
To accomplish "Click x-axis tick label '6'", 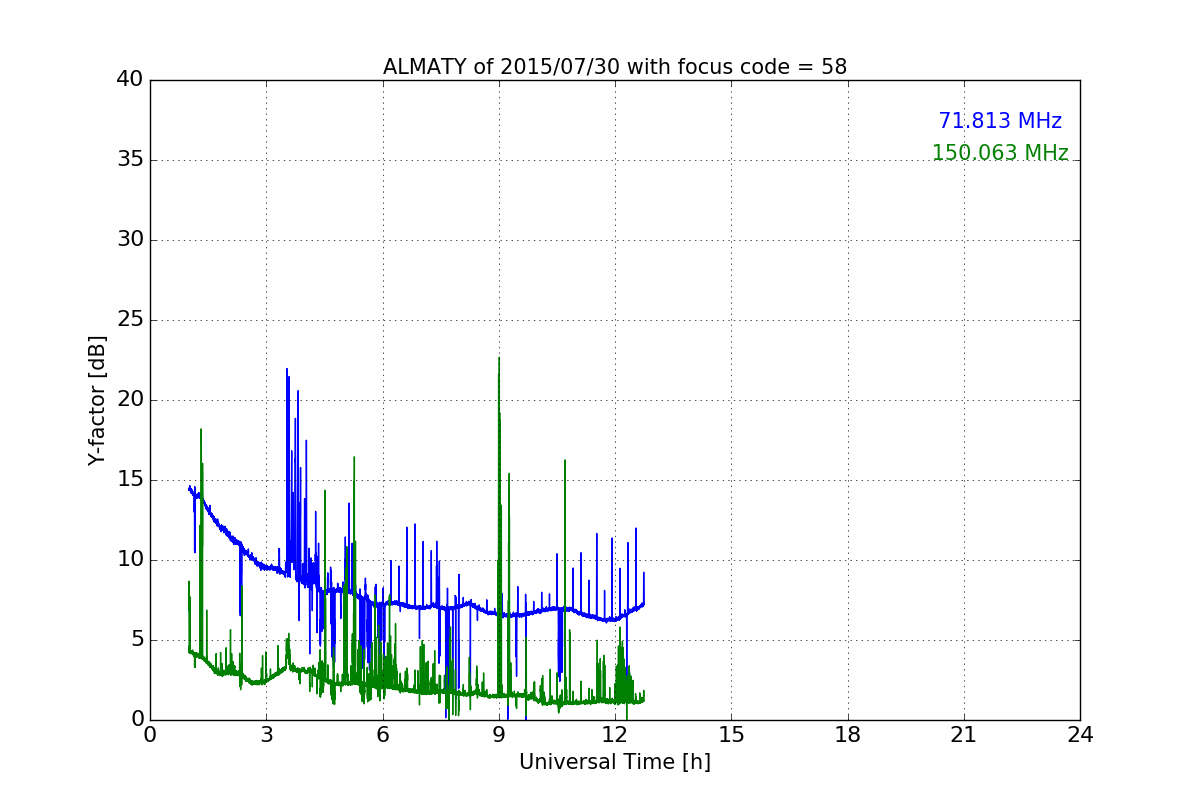I will (x=382, y=734).
